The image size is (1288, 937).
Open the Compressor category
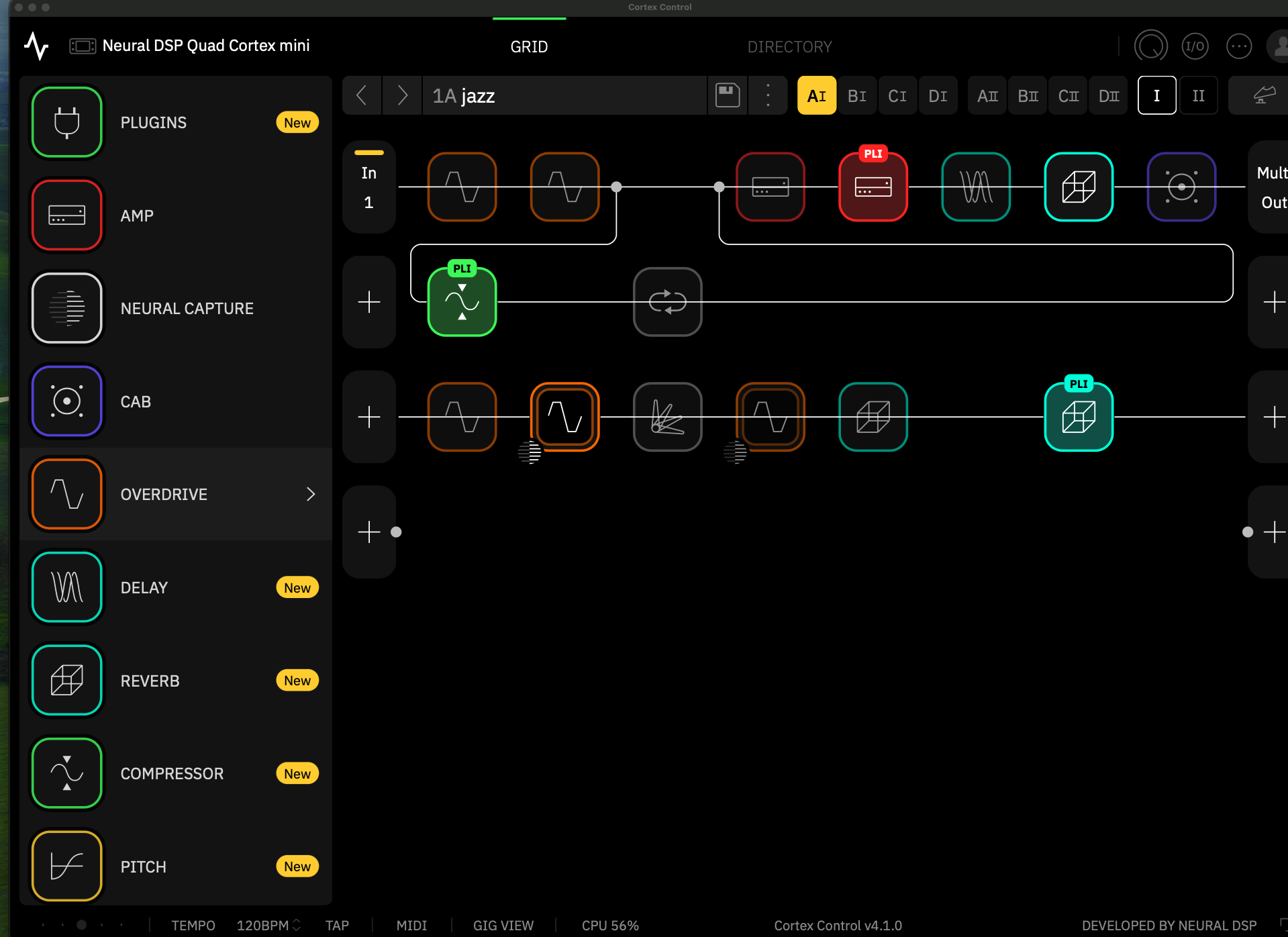coord(176,773)
